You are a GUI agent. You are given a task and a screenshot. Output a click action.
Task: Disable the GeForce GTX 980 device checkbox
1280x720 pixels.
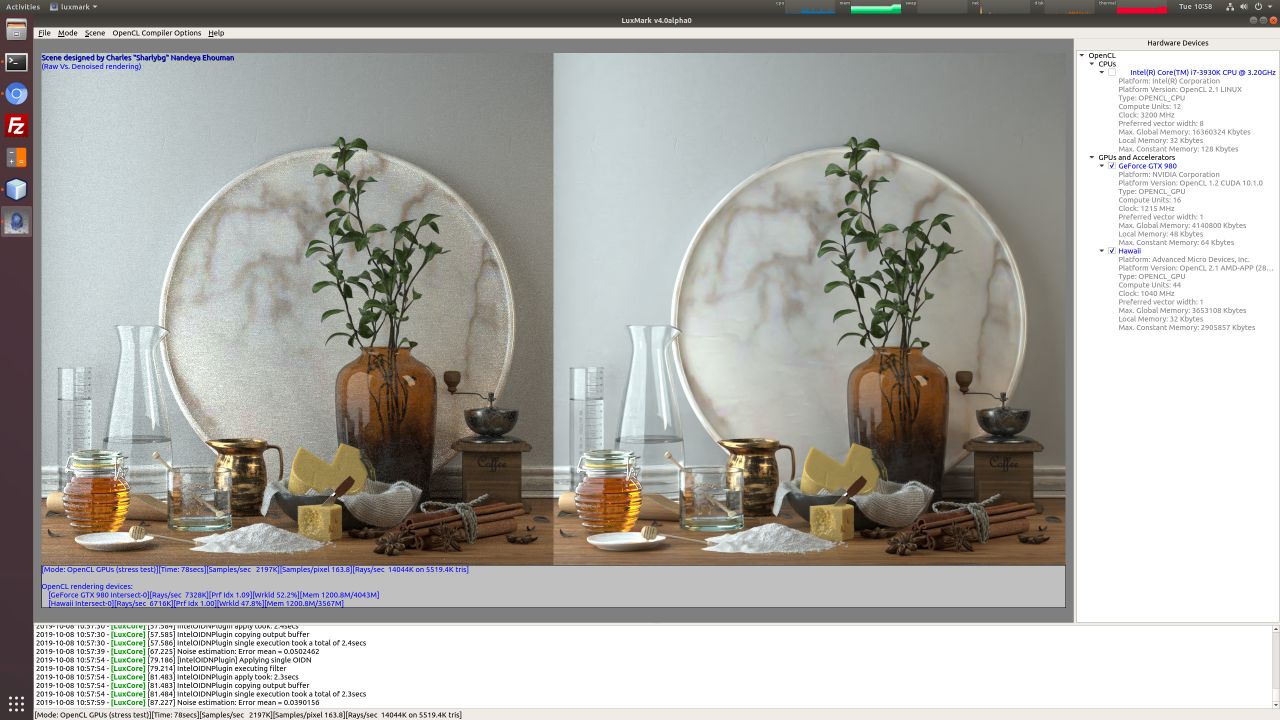tap(1111, 166)
